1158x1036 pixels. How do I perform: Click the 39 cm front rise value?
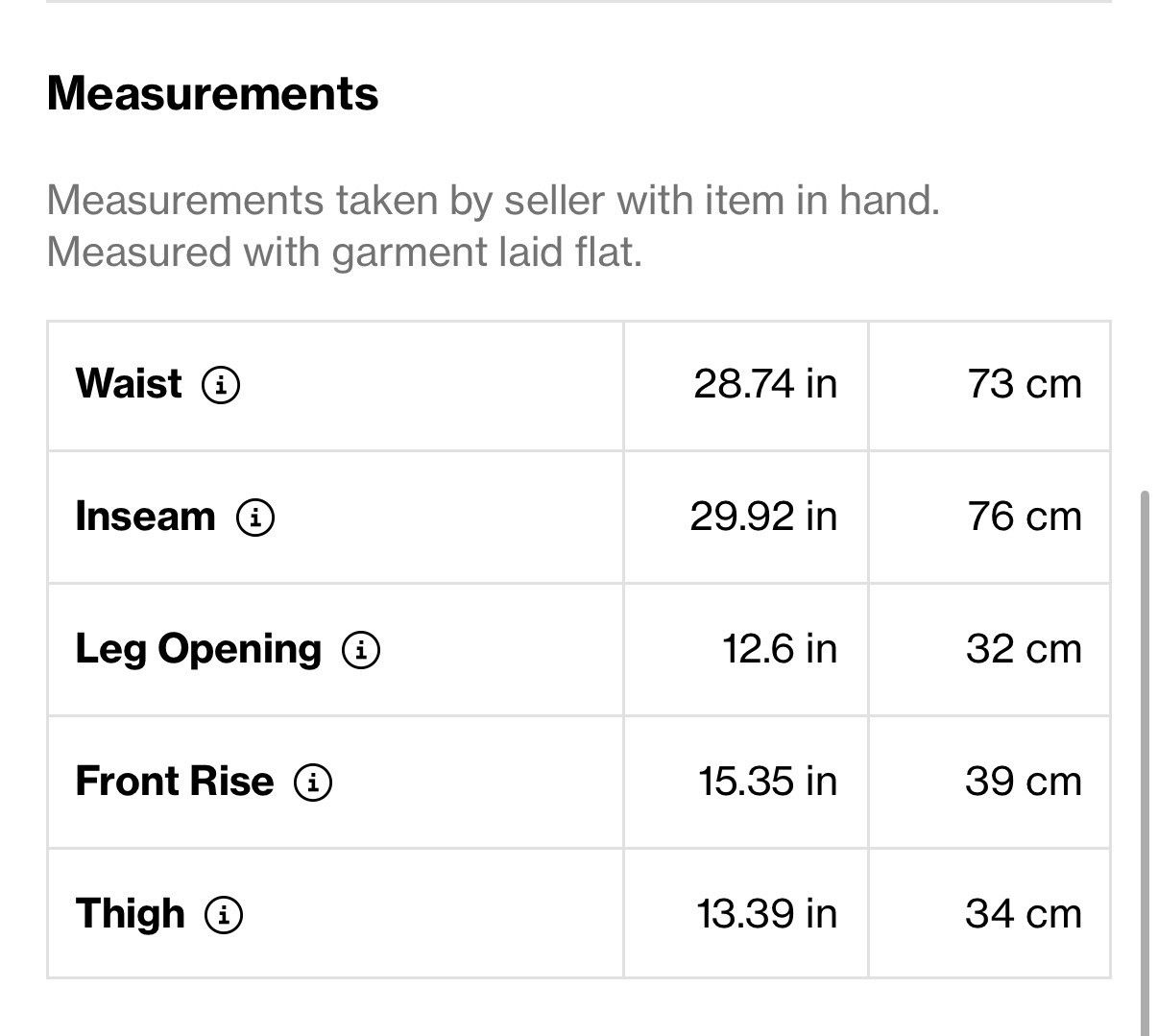pyautogui.click(x=1025, y=782)
